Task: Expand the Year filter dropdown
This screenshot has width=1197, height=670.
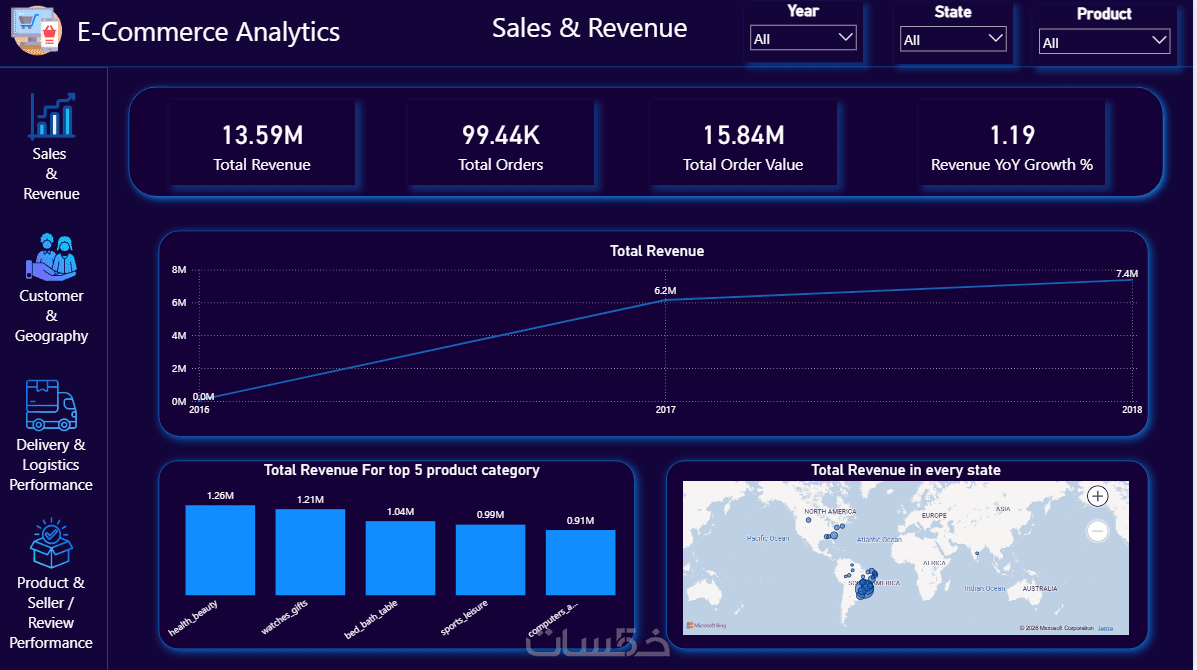Action: pos(802,38)
